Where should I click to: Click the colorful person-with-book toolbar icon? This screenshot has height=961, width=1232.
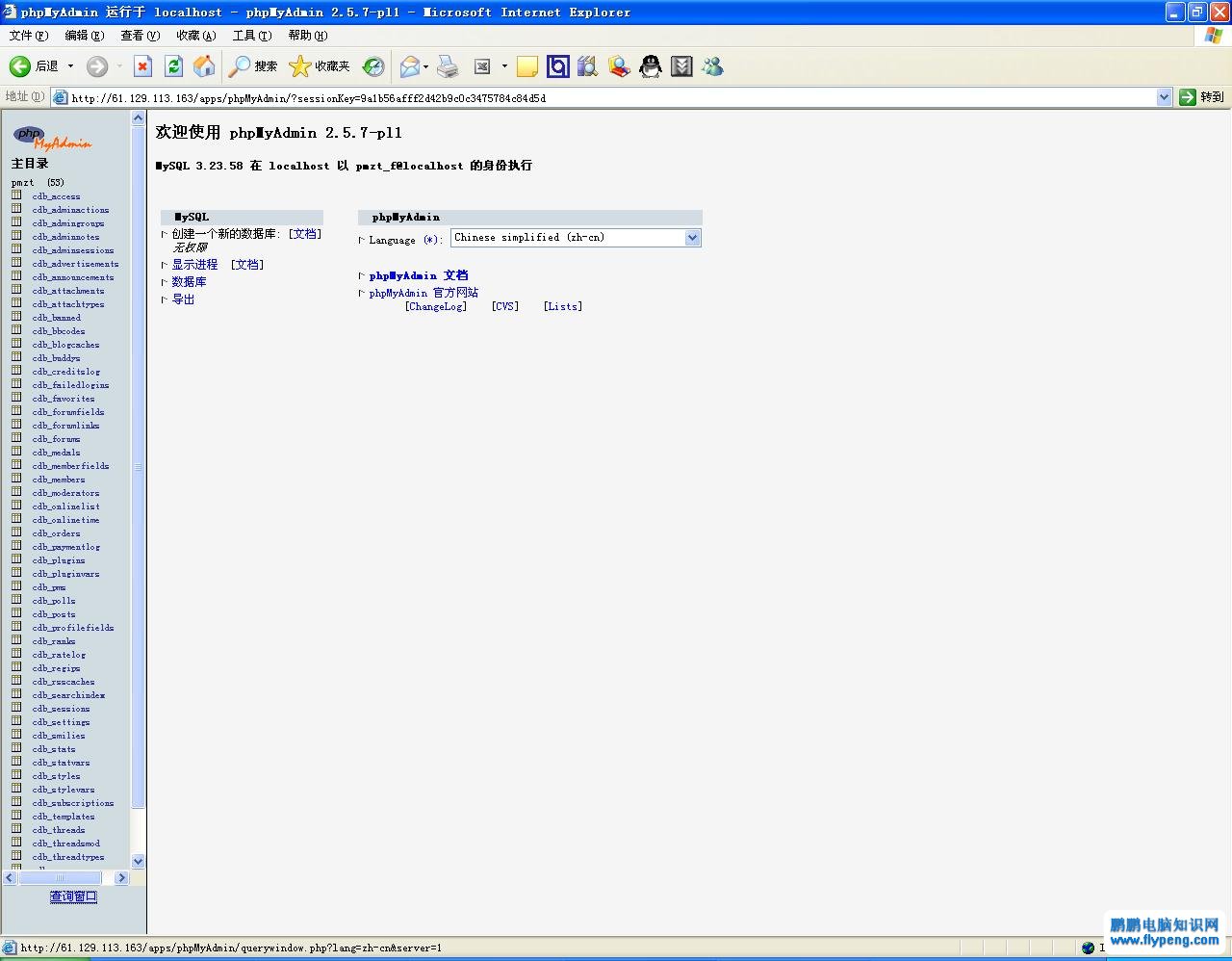click(619, 66)
